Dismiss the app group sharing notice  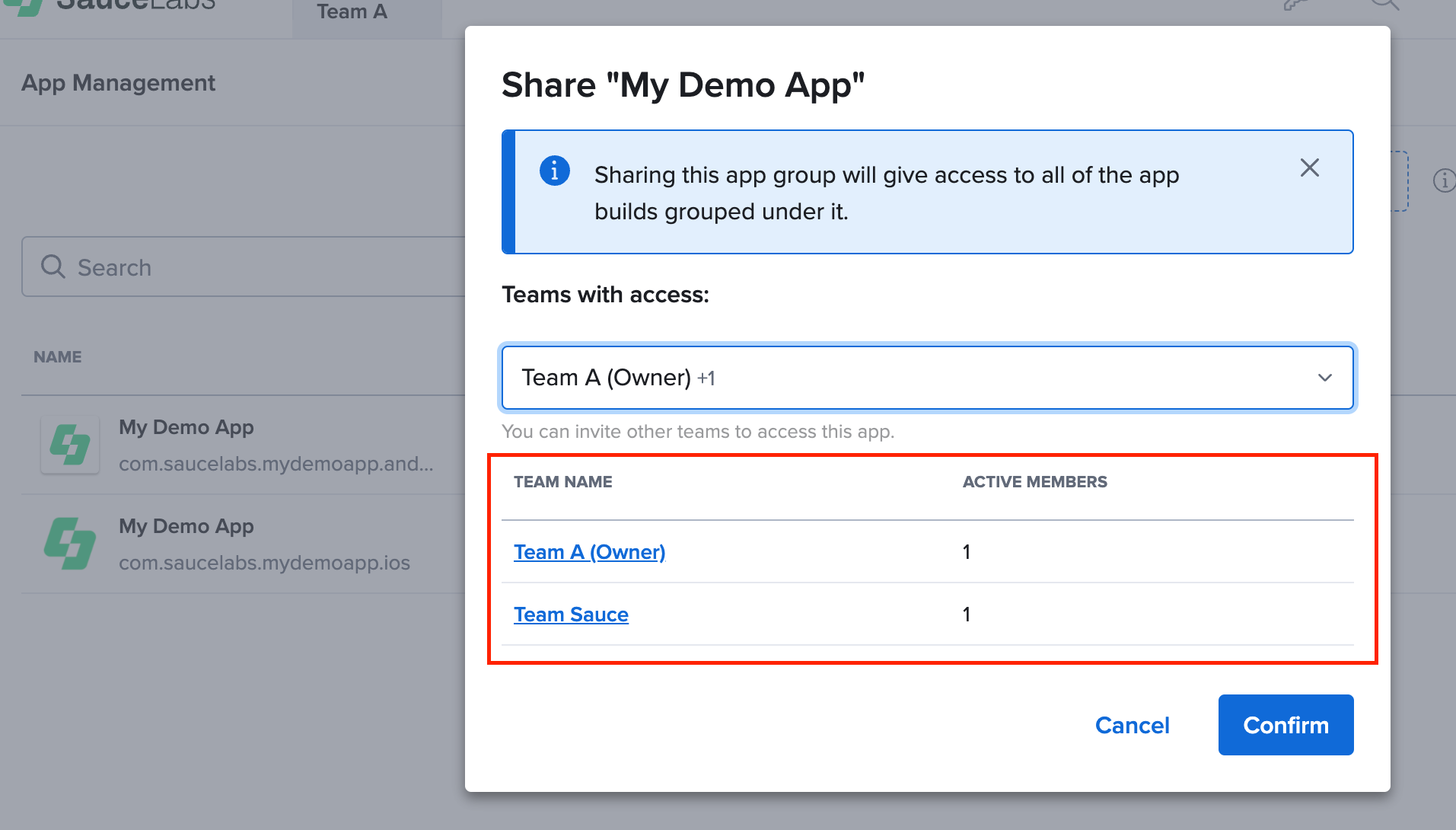click(x=1310, y=168)
